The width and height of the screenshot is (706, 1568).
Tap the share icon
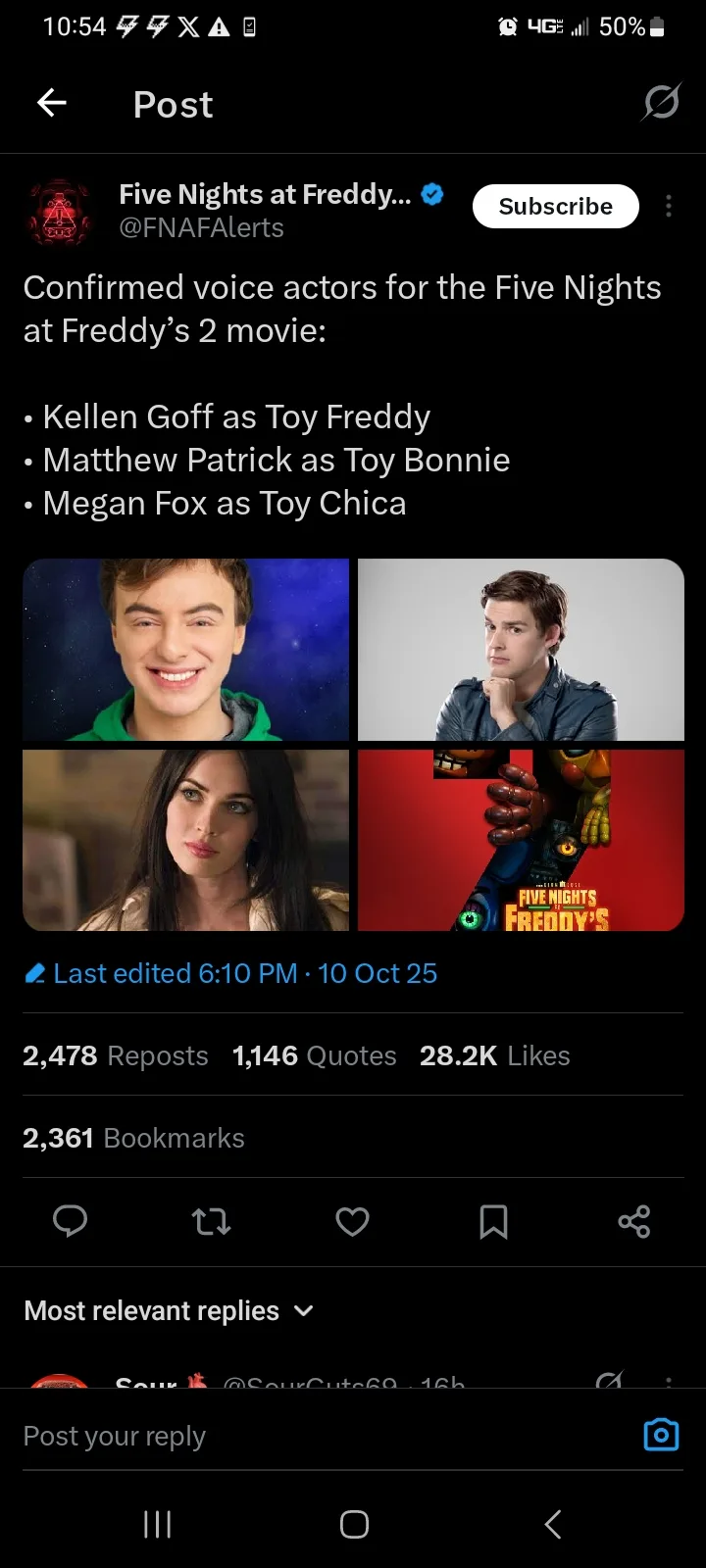[x=634, y=1221]
